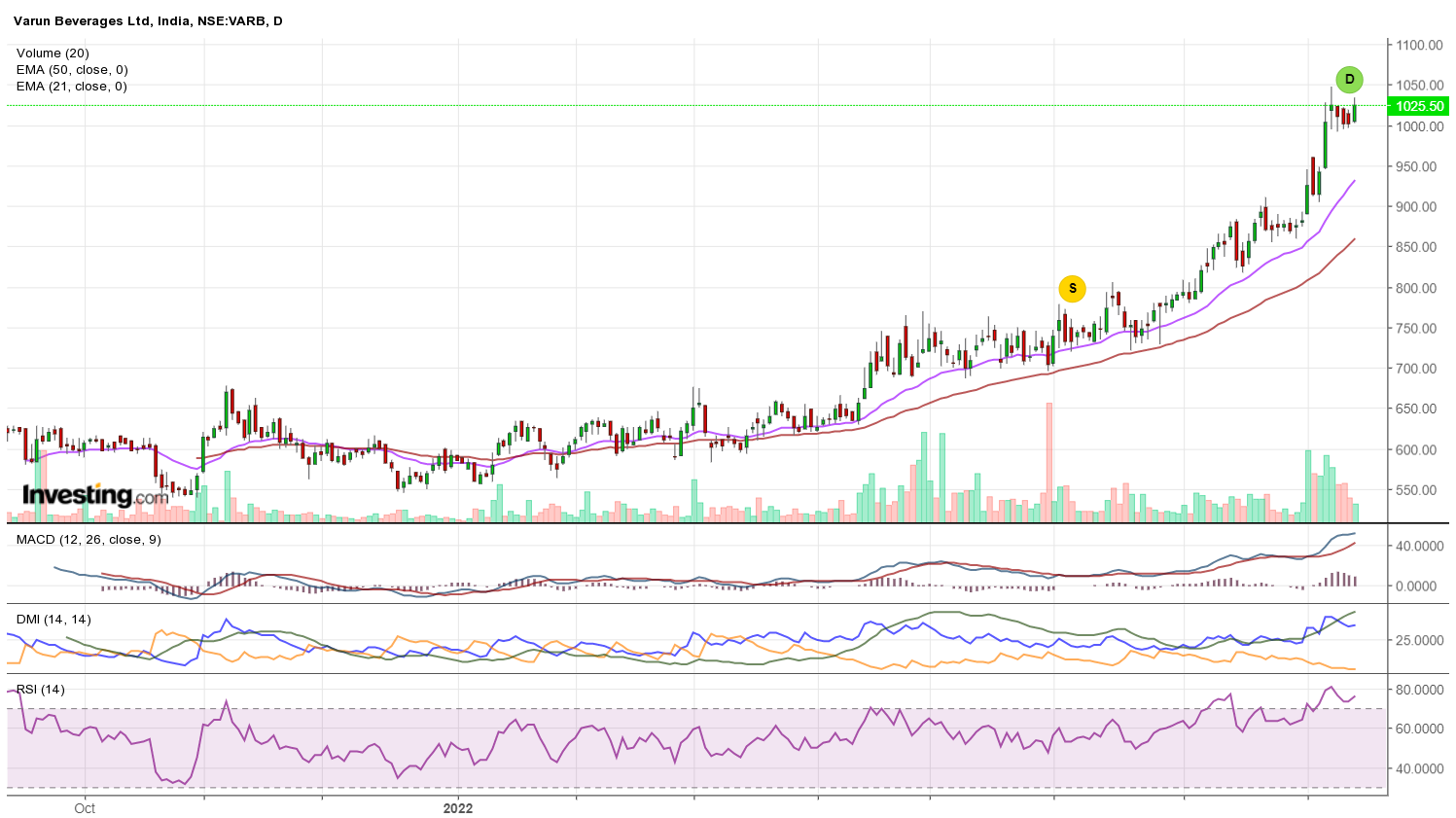Click the 1050.00 price axis label
The width and height of the screenshot is (1456, 818).
point(1420,86)
